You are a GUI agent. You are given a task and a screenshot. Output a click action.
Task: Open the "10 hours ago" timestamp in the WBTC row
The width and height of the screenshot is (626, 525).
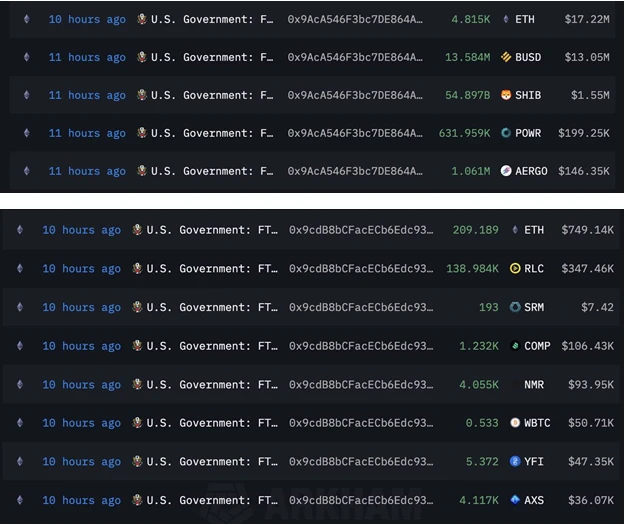point(81,423)
